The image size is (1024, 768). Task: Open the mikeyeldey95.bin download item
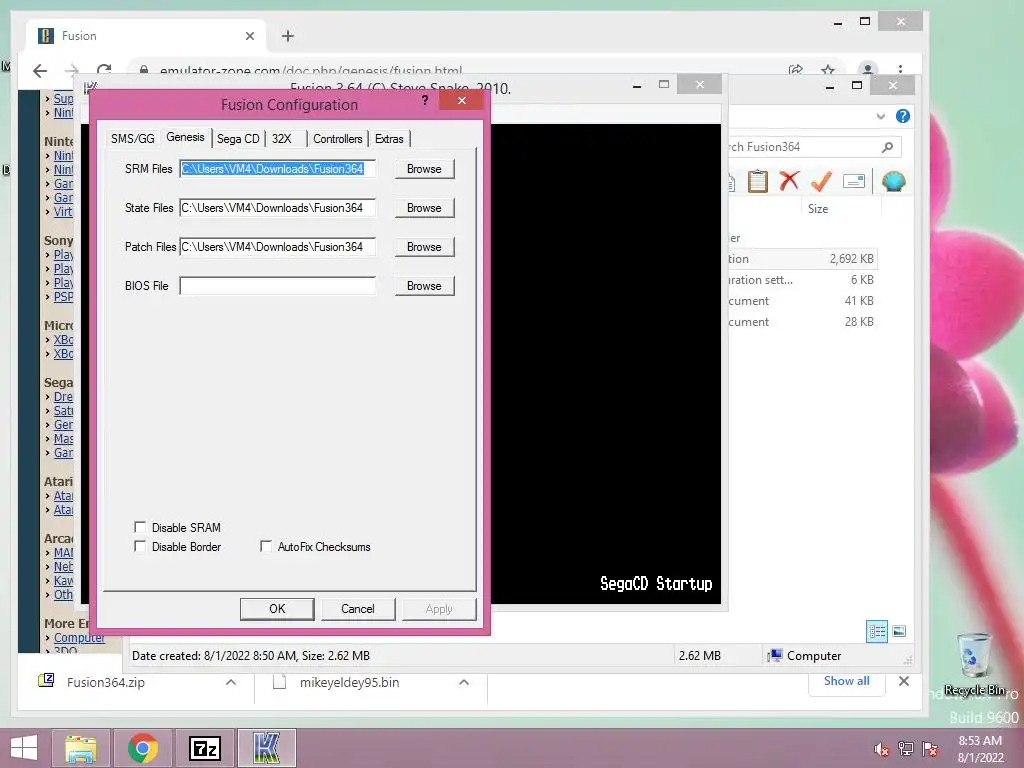[349, 682]
